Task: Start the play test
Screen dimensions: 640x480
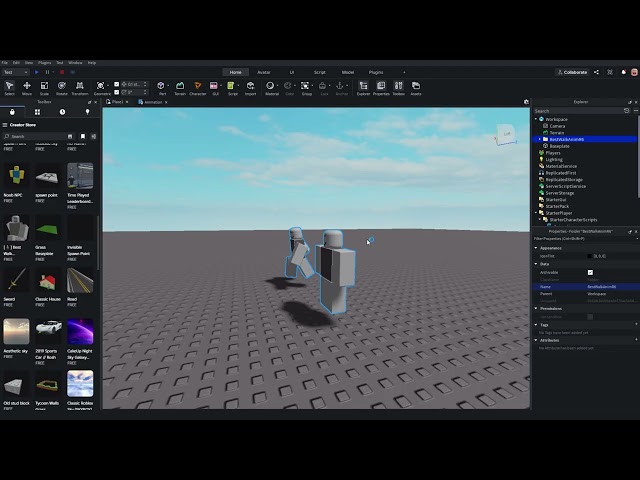Action: pyautogui.click(x=37, y=72)
